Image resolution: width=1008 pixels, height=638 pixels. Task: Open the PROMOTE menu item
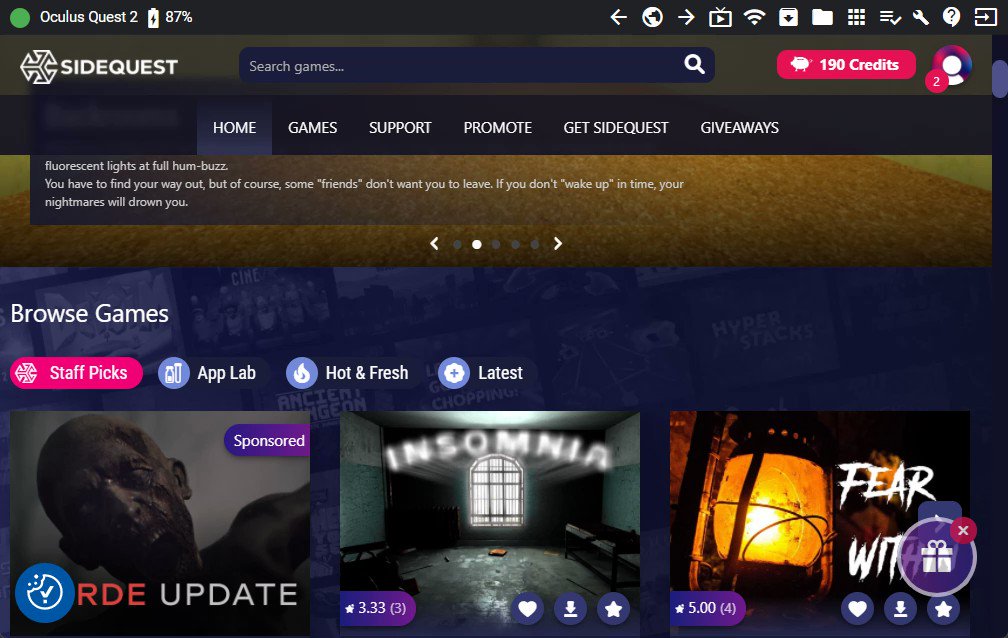pyautogui.click(x=498, y=127)
